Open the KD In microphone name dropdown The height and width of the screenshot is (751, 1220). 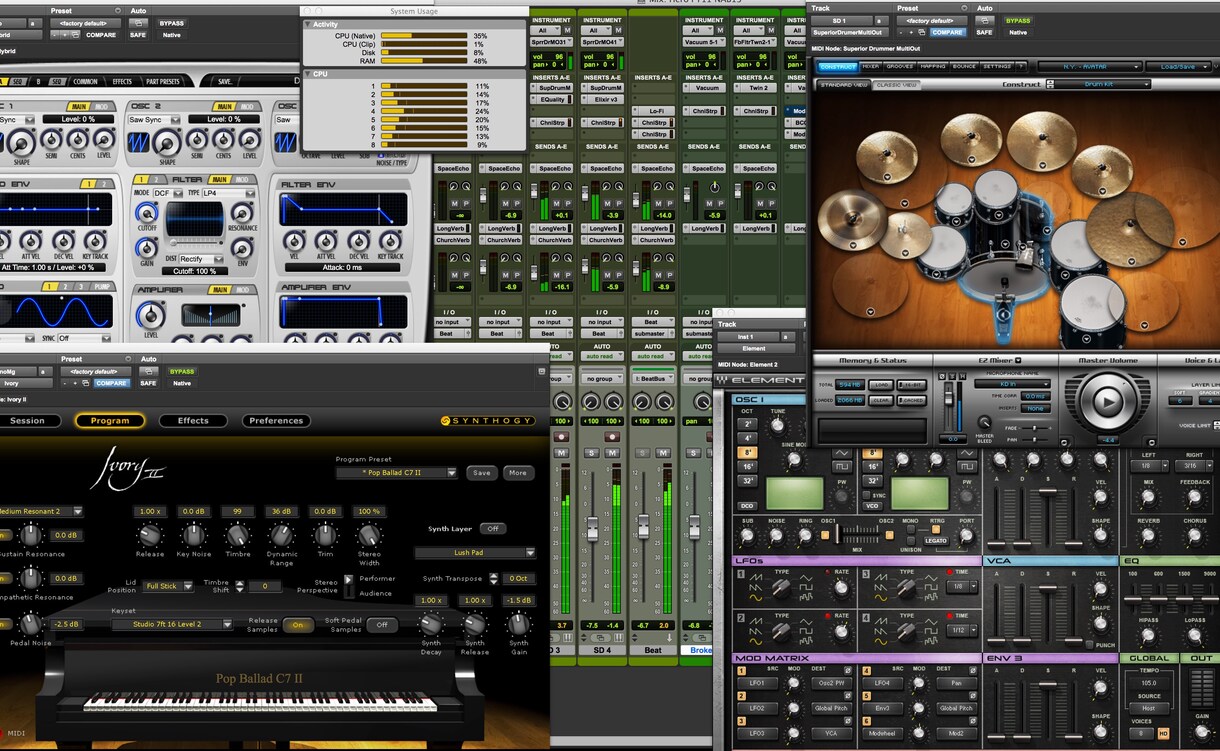(1012, 384)
